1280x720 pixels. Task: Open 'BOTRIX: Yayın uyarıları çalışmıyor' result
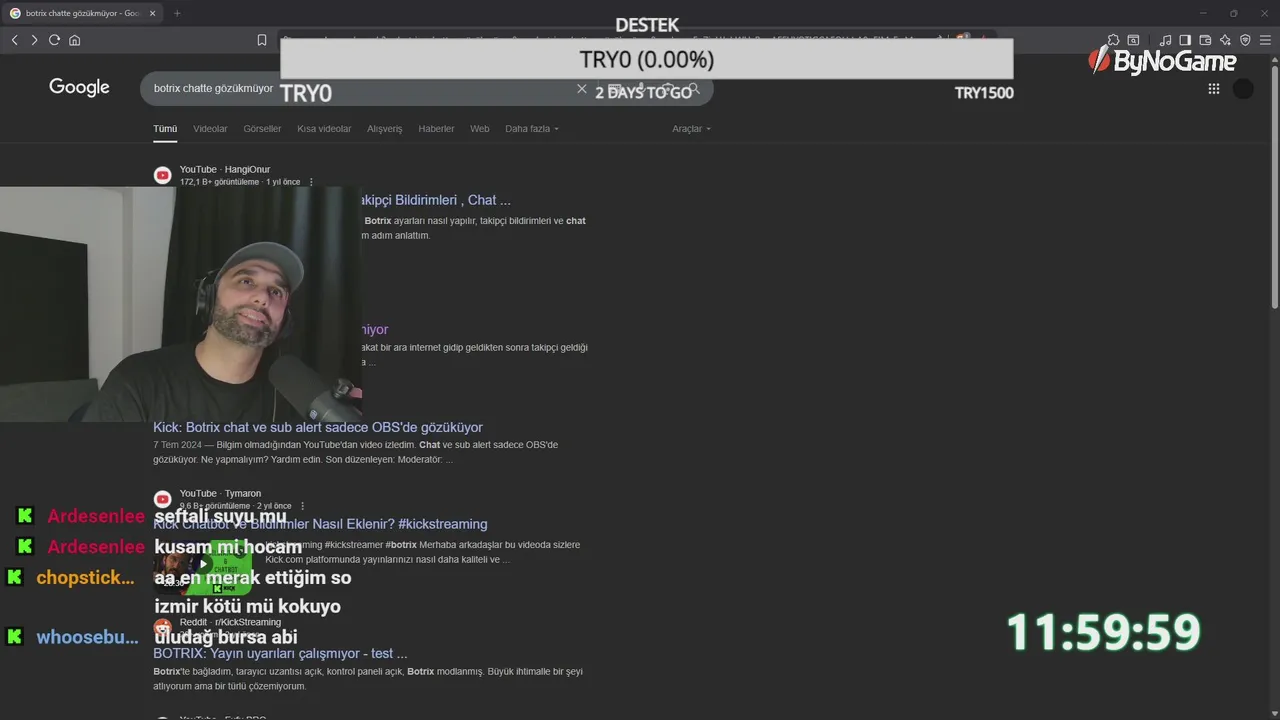(280, 653)
